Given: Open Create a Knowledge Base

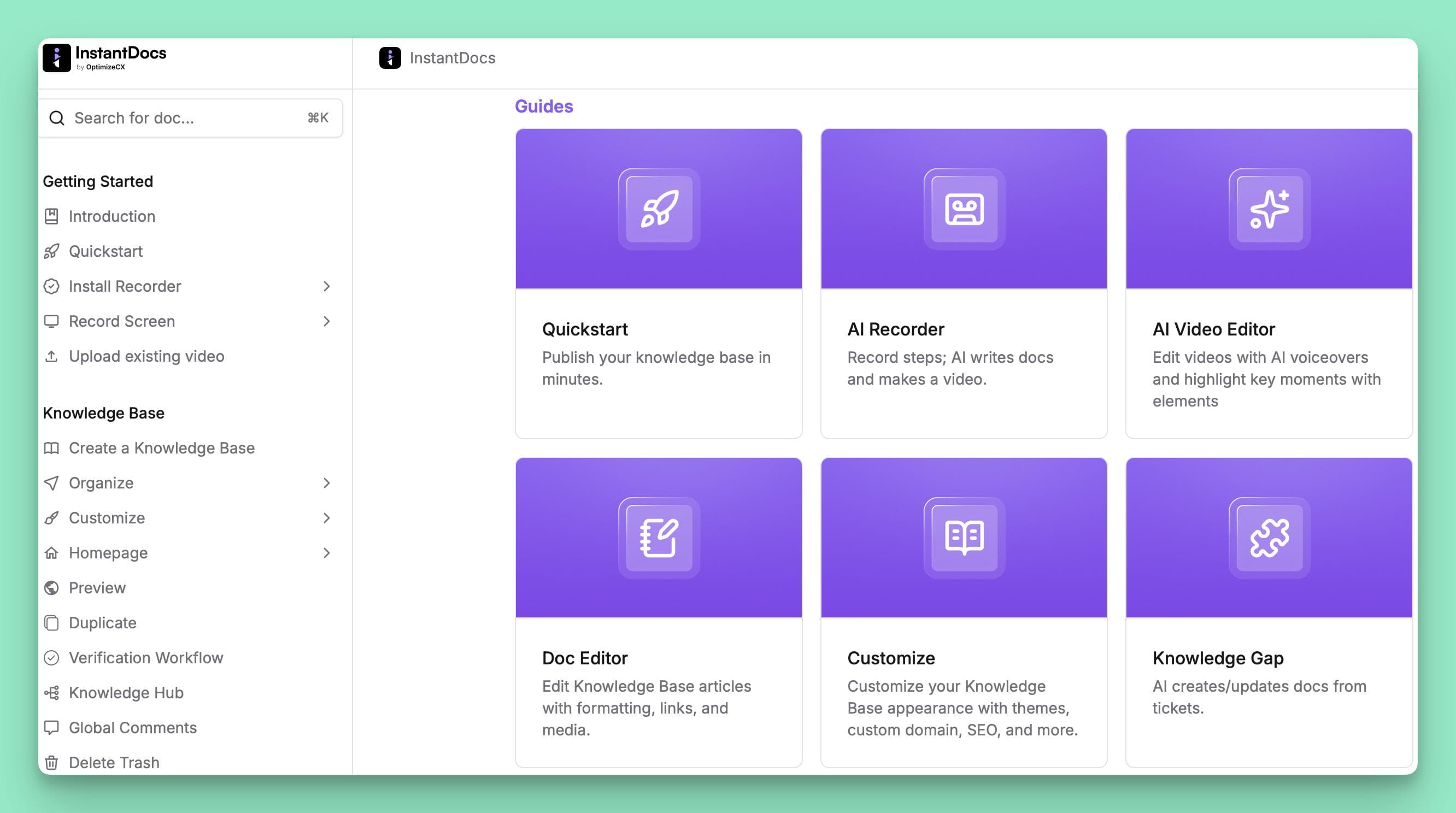Looking at the screenshot, I should 162,447.
